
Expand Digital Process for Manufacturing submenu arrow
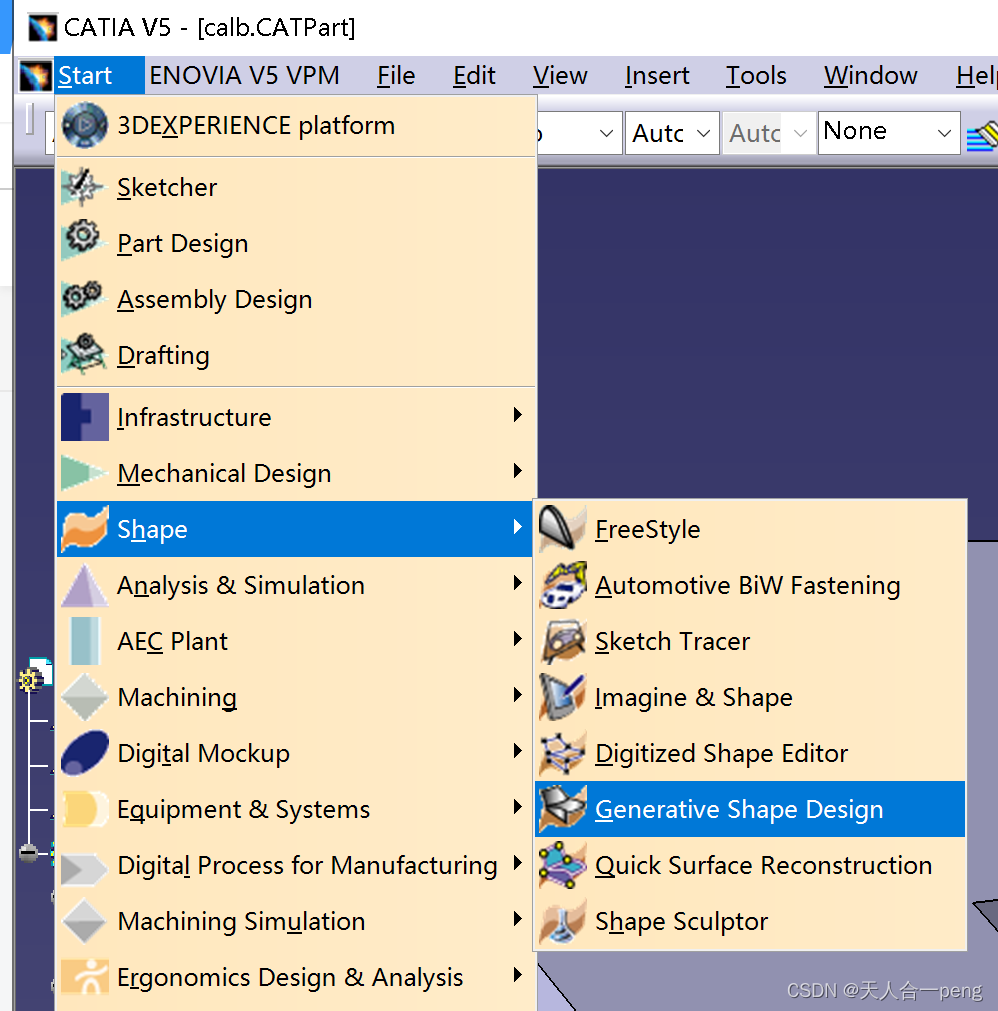click(517, 862)
